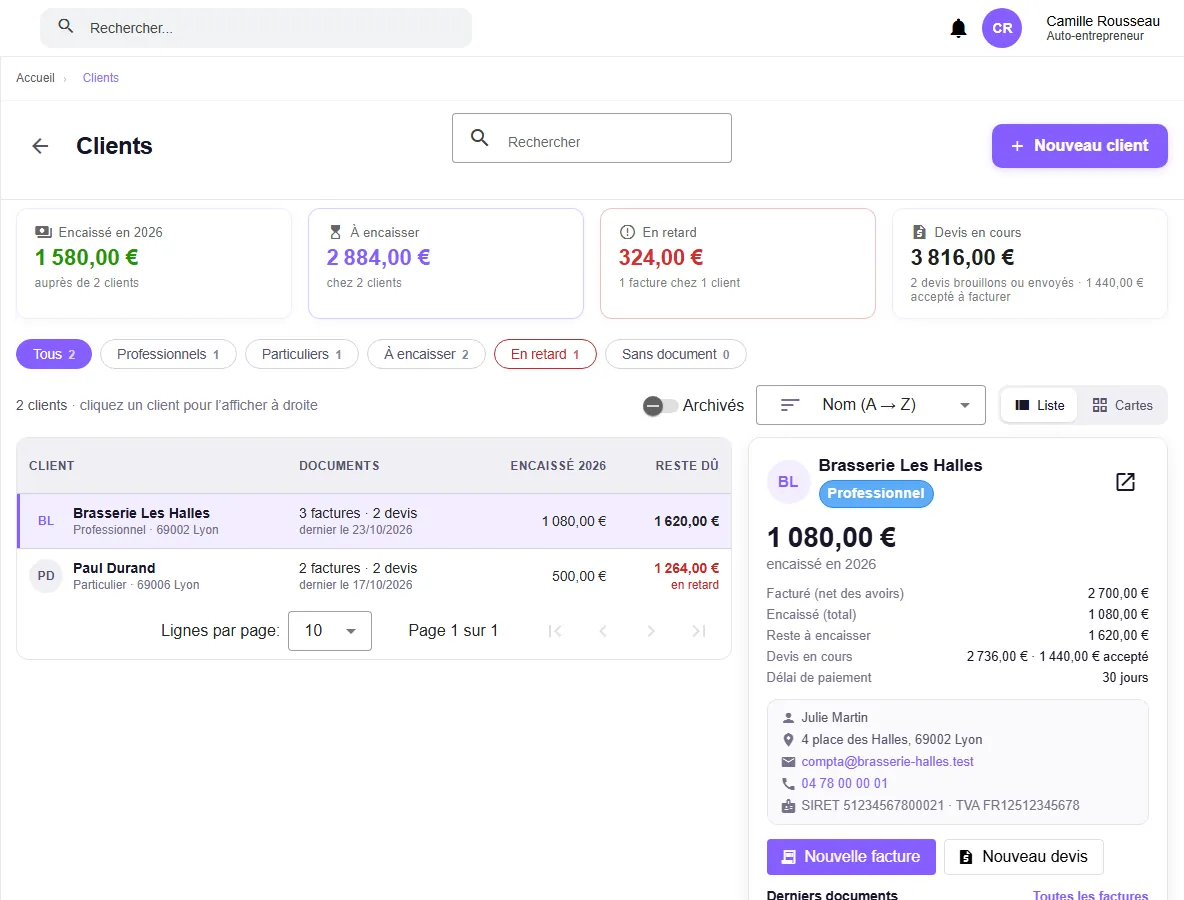Go to the first page of results

click(x=555, y=631)
